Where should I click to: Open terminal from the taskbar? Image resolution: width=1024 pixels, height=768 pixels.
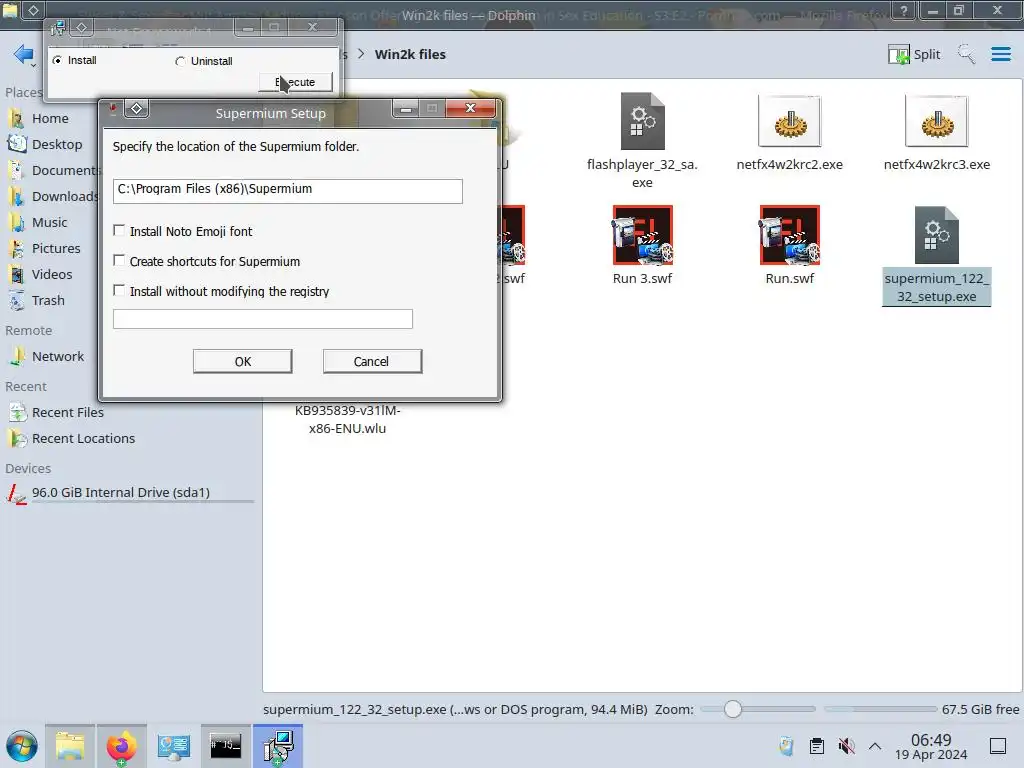pos(225,746)
